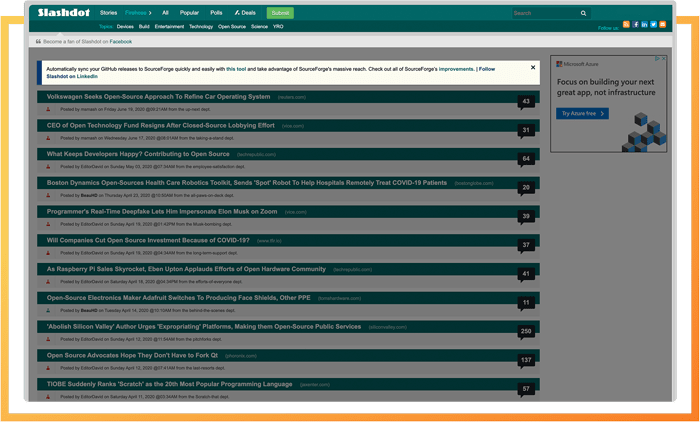This screenshot has height=427, width=700.
Task: Open the RSS feed icon
Action: point(626,25)
